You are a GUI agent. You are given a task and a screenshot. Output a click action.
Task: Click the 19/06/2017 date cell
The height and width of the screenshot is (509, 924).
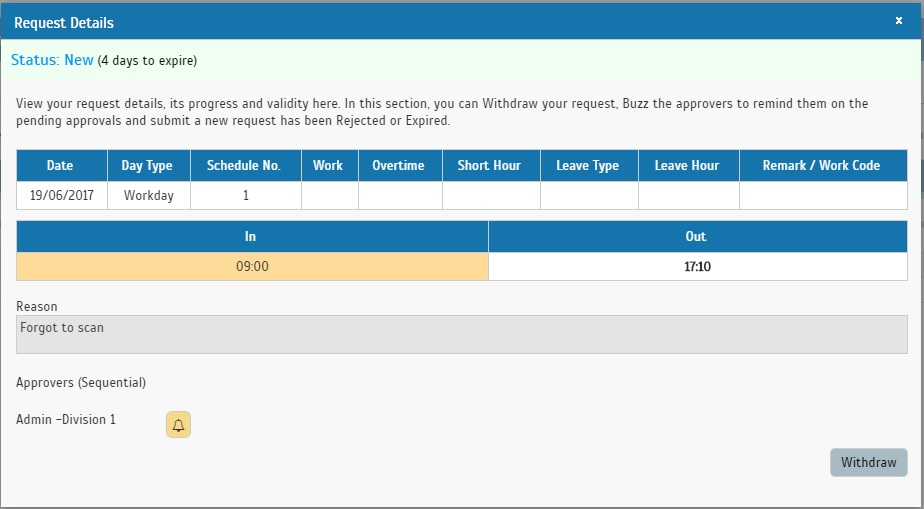click(x=62, y=196)
